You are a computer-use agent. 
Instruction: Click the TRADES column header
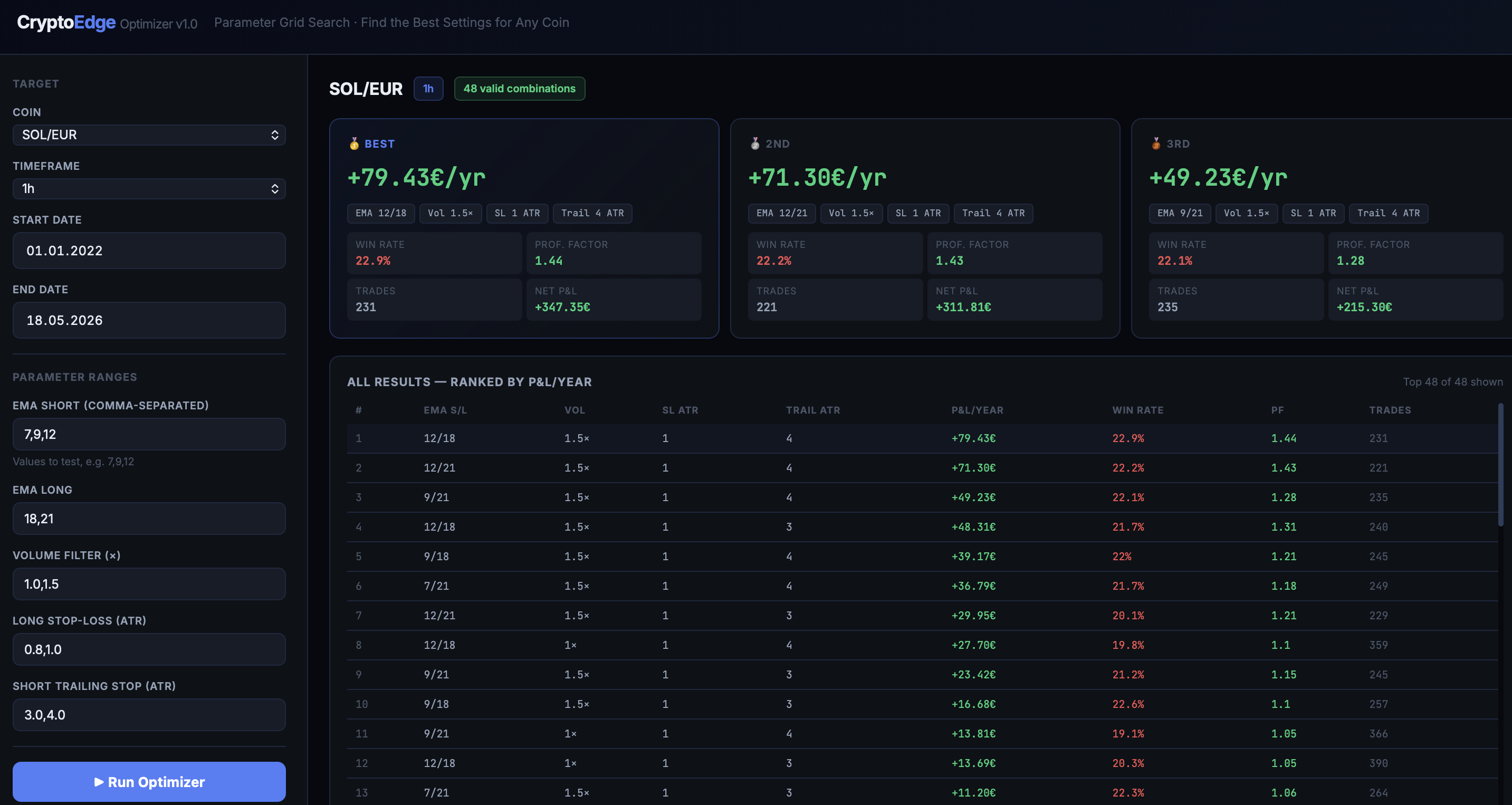coord(1390,410)
